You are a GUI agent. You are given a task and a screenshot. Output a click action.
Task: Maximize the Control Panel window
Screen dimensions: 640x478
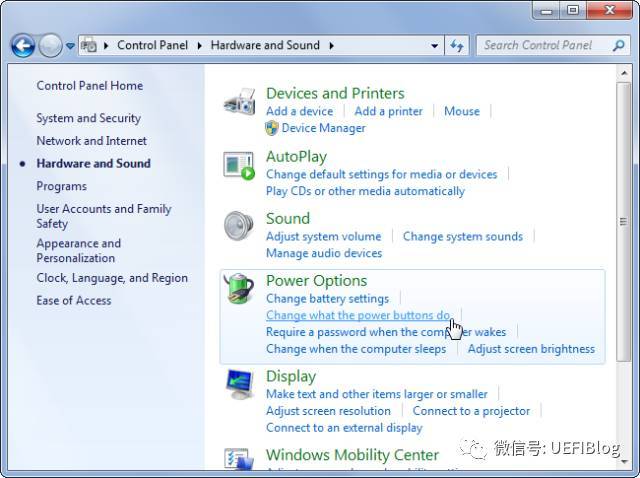(x=573, y=11)
